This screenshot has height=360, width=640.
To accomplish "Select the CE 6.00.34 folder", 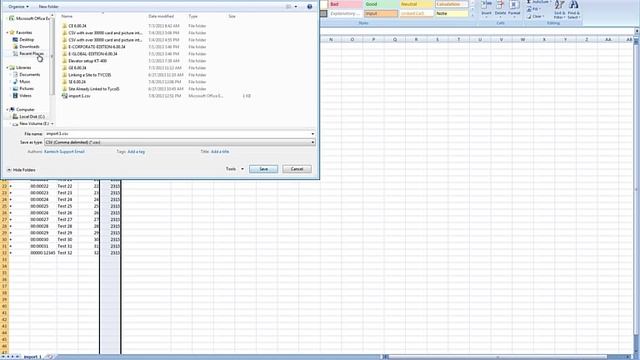I will tap(77, 26).
